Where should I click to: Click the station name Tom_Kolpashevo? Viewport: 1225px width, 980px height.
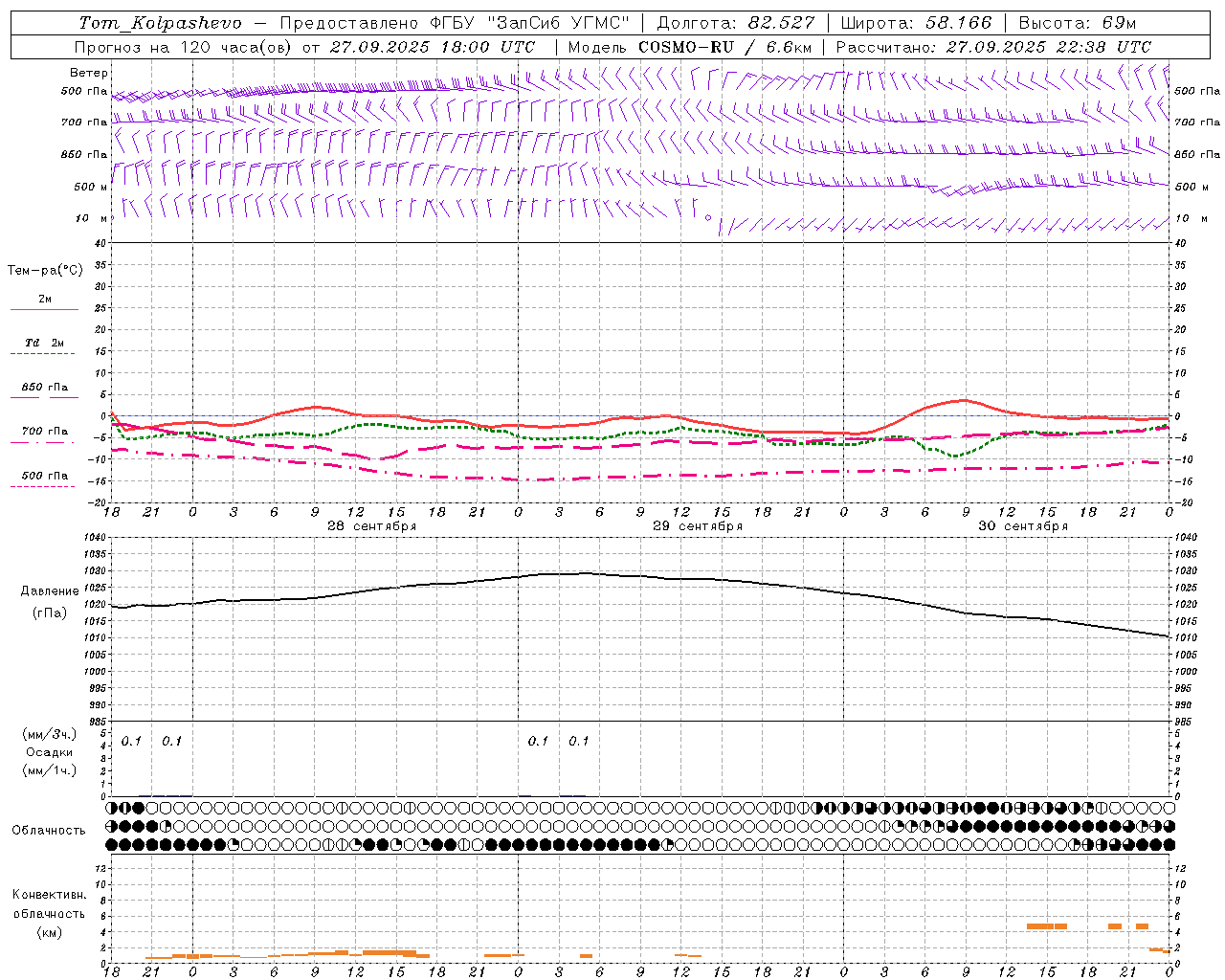pyautogui.click(x=160, y=23)
